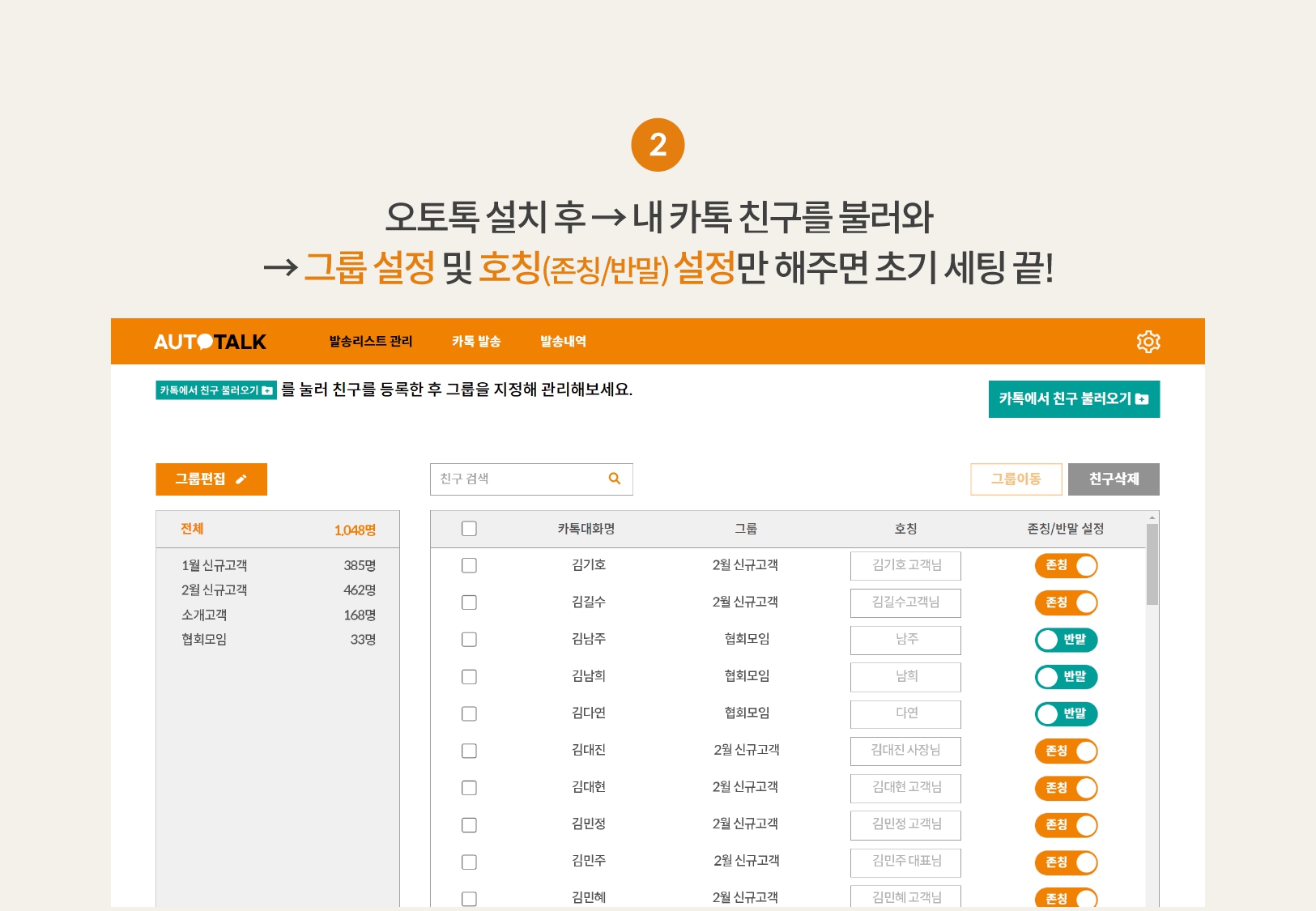Click the search magnifier icon
This screenshot has width=1316, height=911.
pyautogui.click(x=615, y=479)
